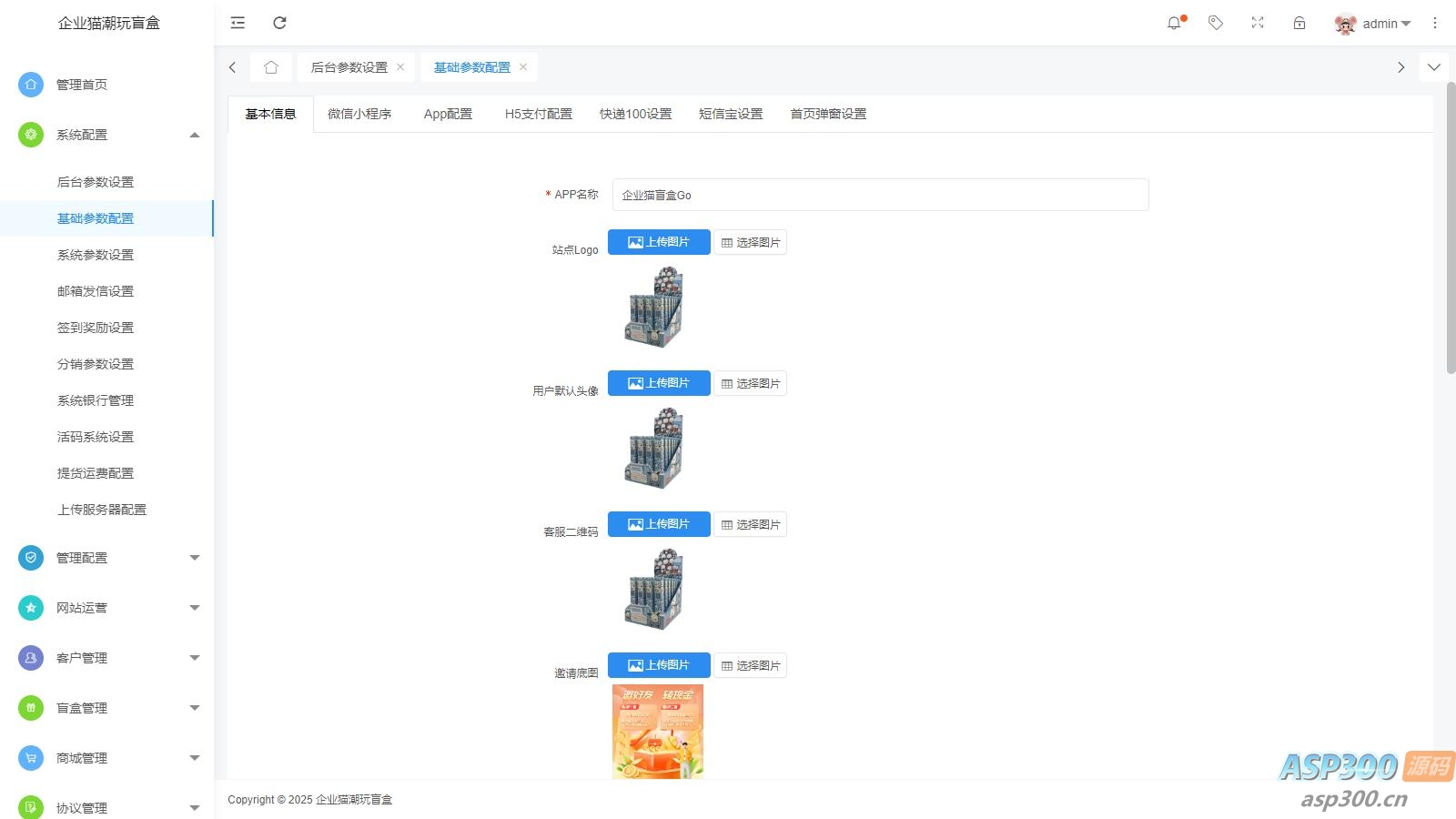Switch to the 微信小程序 tab
1456x819 pixels.
359,113
